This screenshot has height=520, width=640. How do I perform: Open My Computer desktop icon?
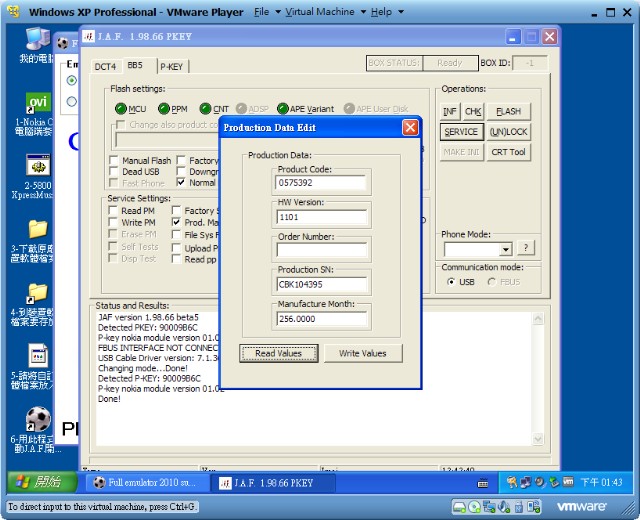pyautogui.click(x=37, y=40)
